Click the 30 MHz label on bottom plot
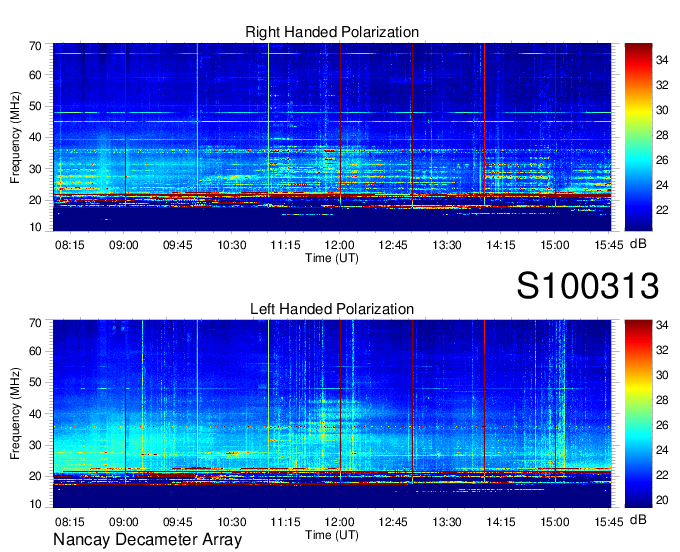Screen dimensions: 680x552 35,445
